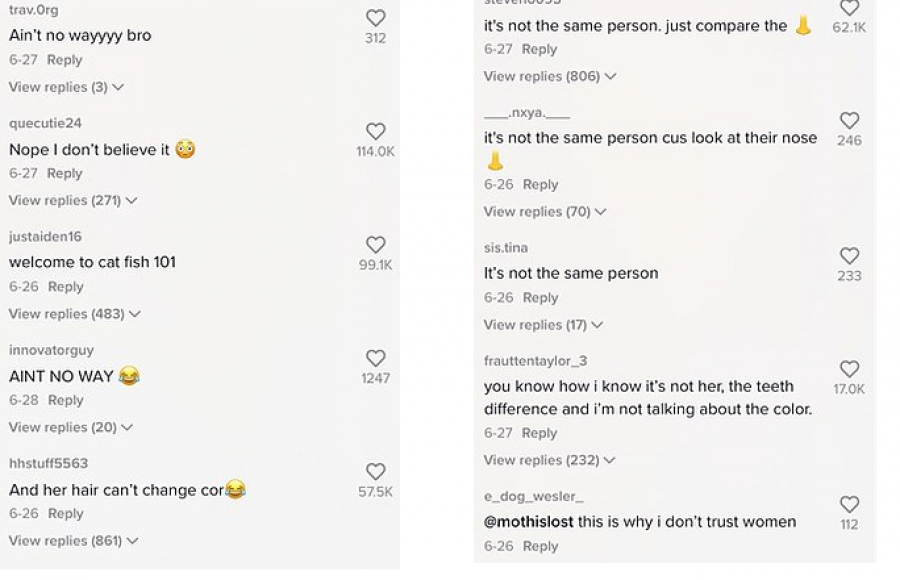Open the @mothislost mention
Screen dimensions: 900x580
[529, 522]
